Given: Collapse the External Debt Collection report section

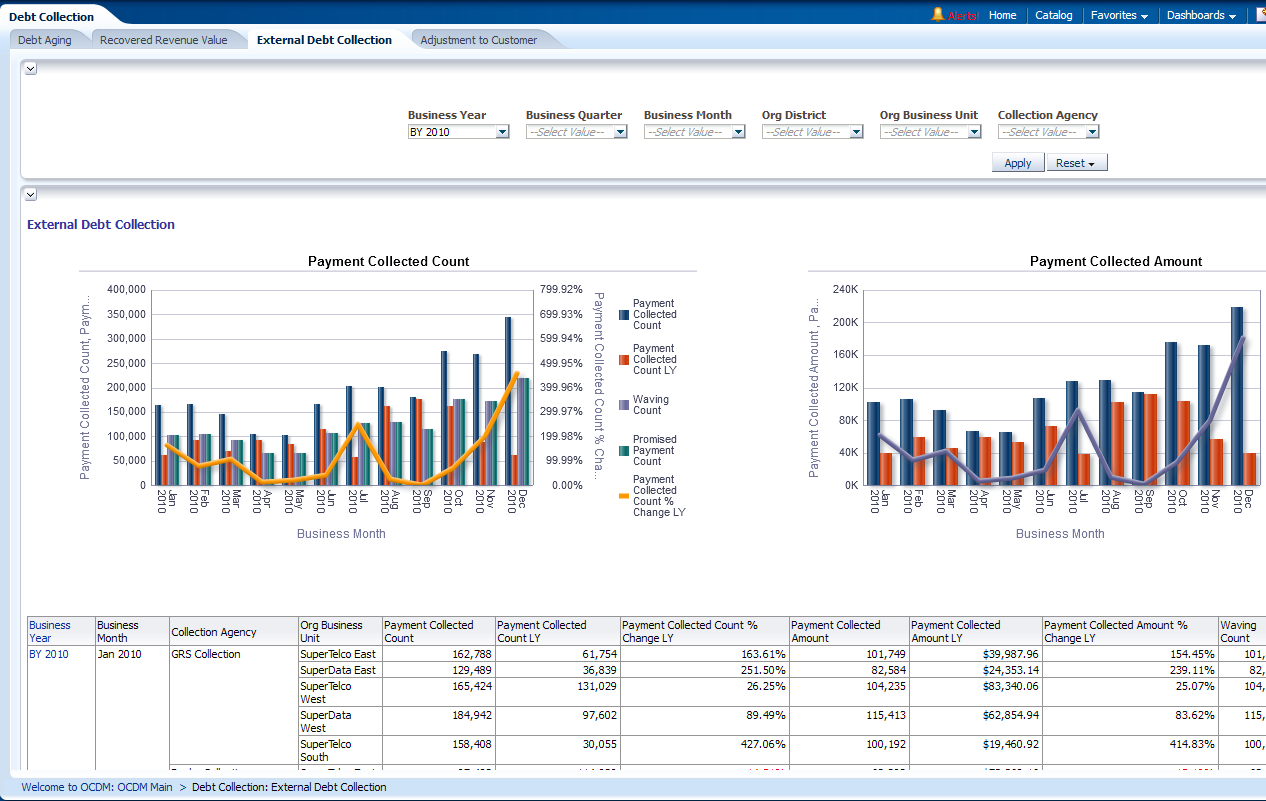Looking at the screenshot, I should click(30, 195).
